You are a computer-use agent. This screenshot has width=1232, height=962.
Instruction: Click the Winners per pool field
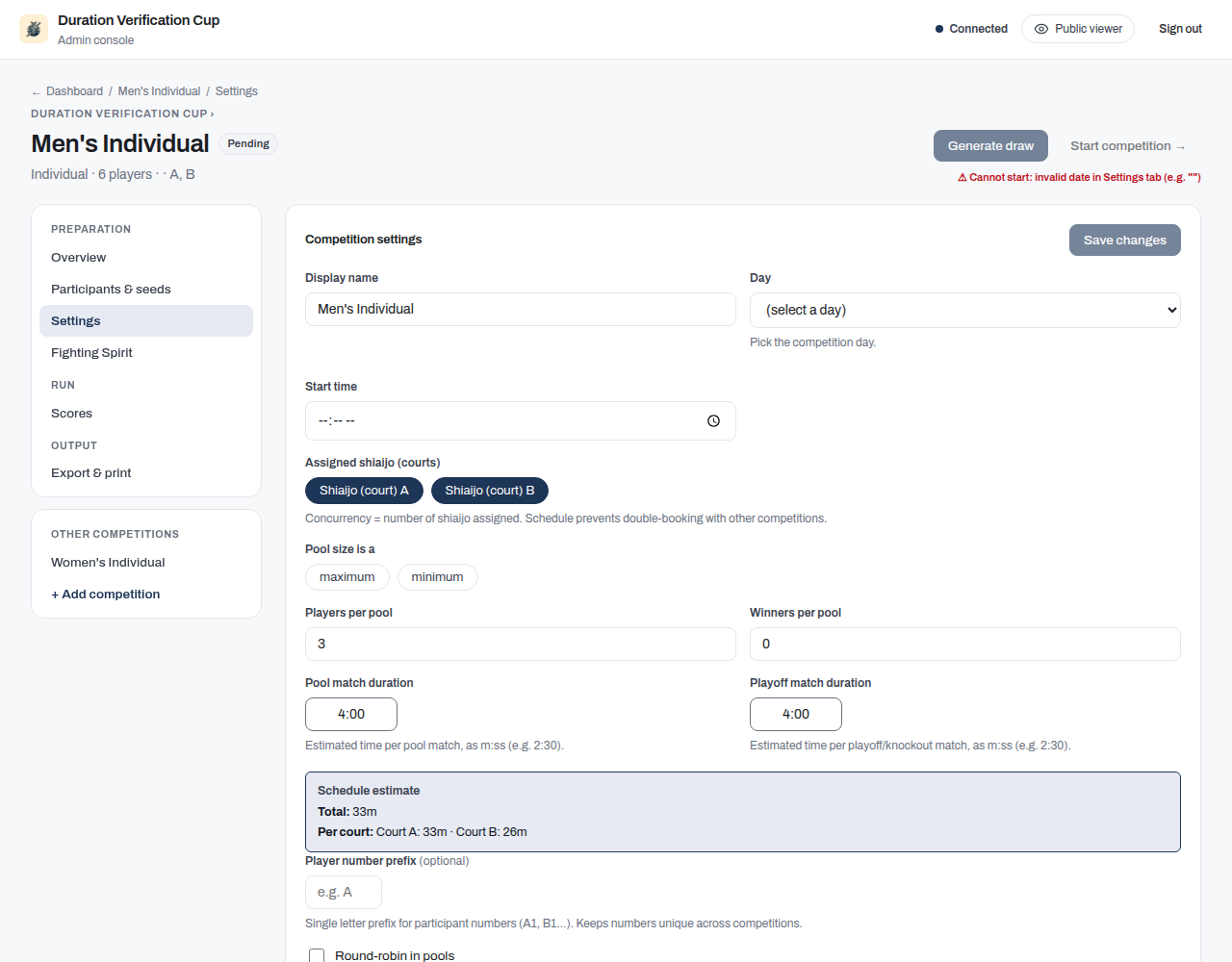coord(965,644)
